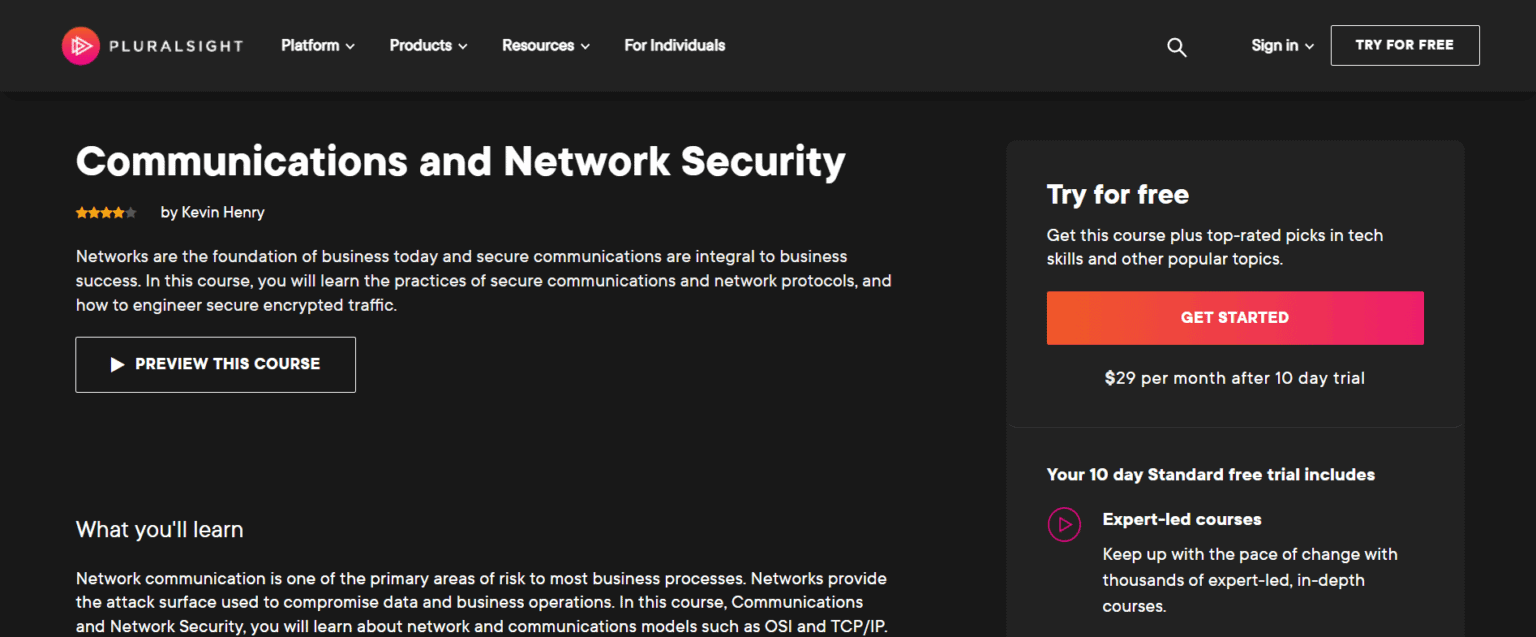Image resolution: width=1536 pixels, height=637 pixels.
Task: Open the search magnifier icon
Action: tap(1177, 47)
